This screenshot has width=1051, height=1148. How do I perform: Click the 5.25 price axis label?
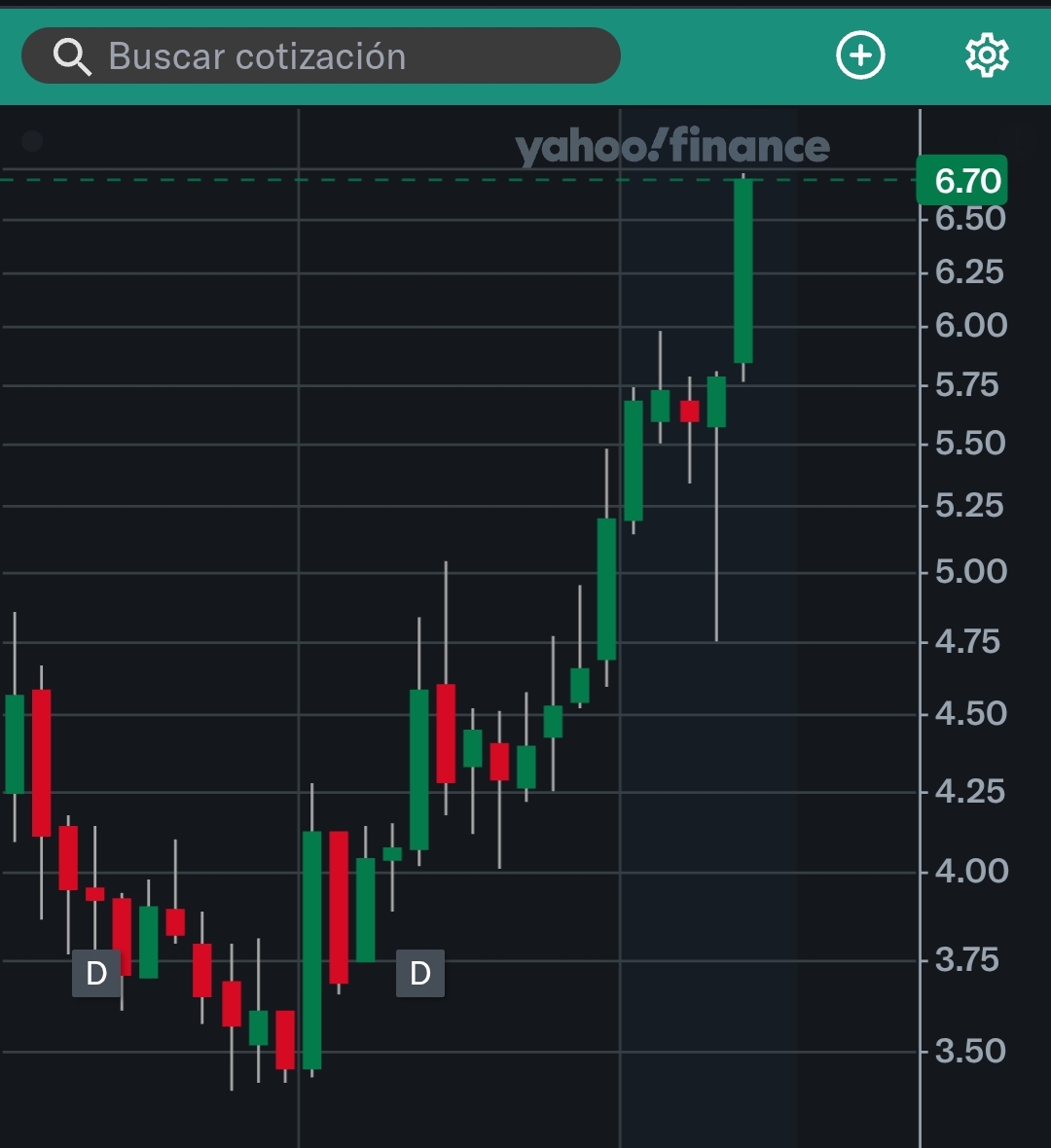[x=969, y=506]
